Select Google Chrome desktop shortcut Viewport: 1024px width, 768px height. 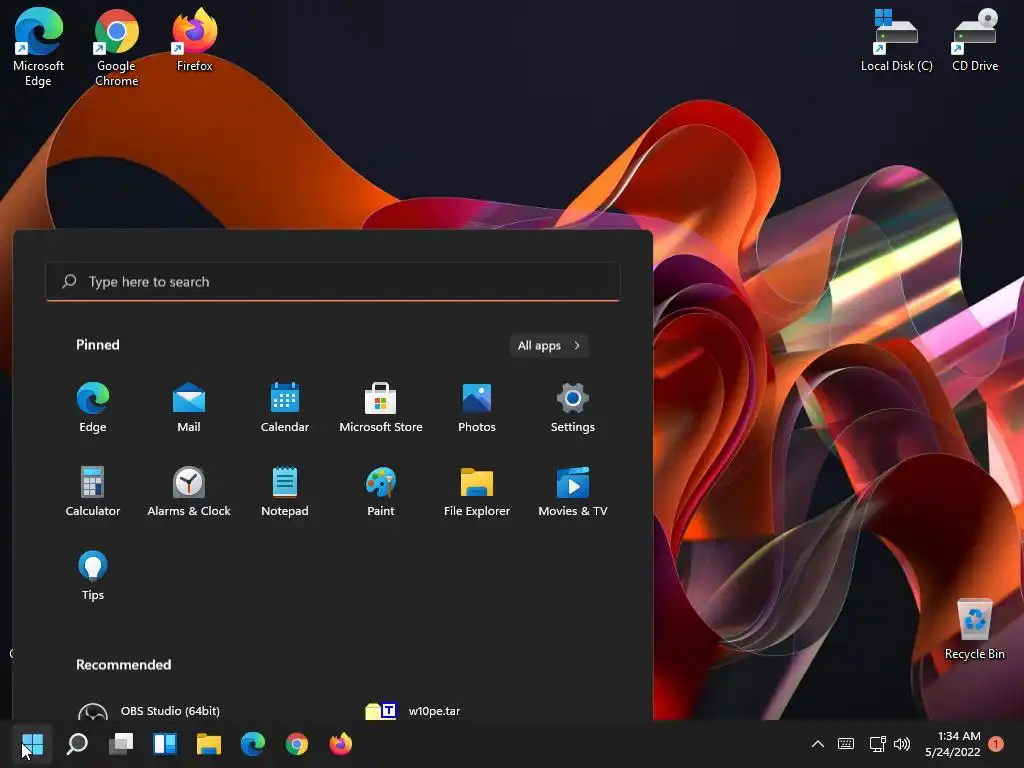pos(117,47)
